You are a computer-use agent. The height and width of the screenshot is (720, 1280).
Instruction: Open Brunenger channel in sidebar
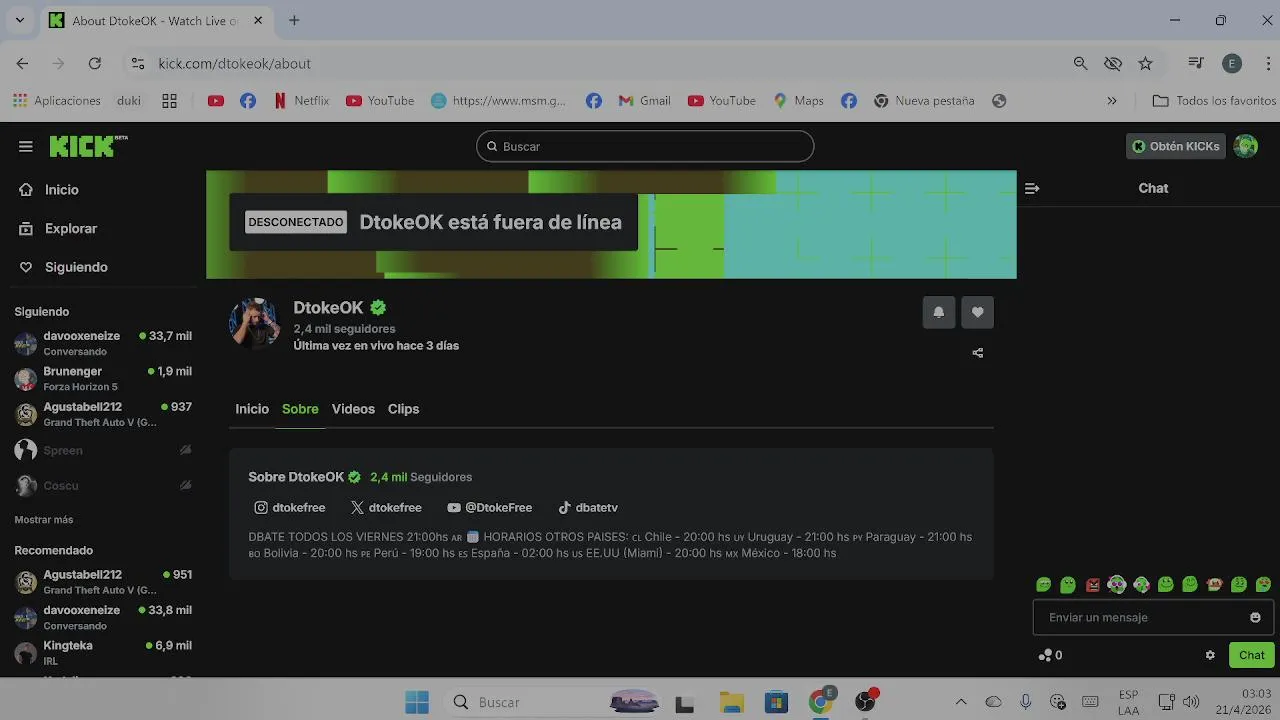pyautogui.click(x=103, y=378)
